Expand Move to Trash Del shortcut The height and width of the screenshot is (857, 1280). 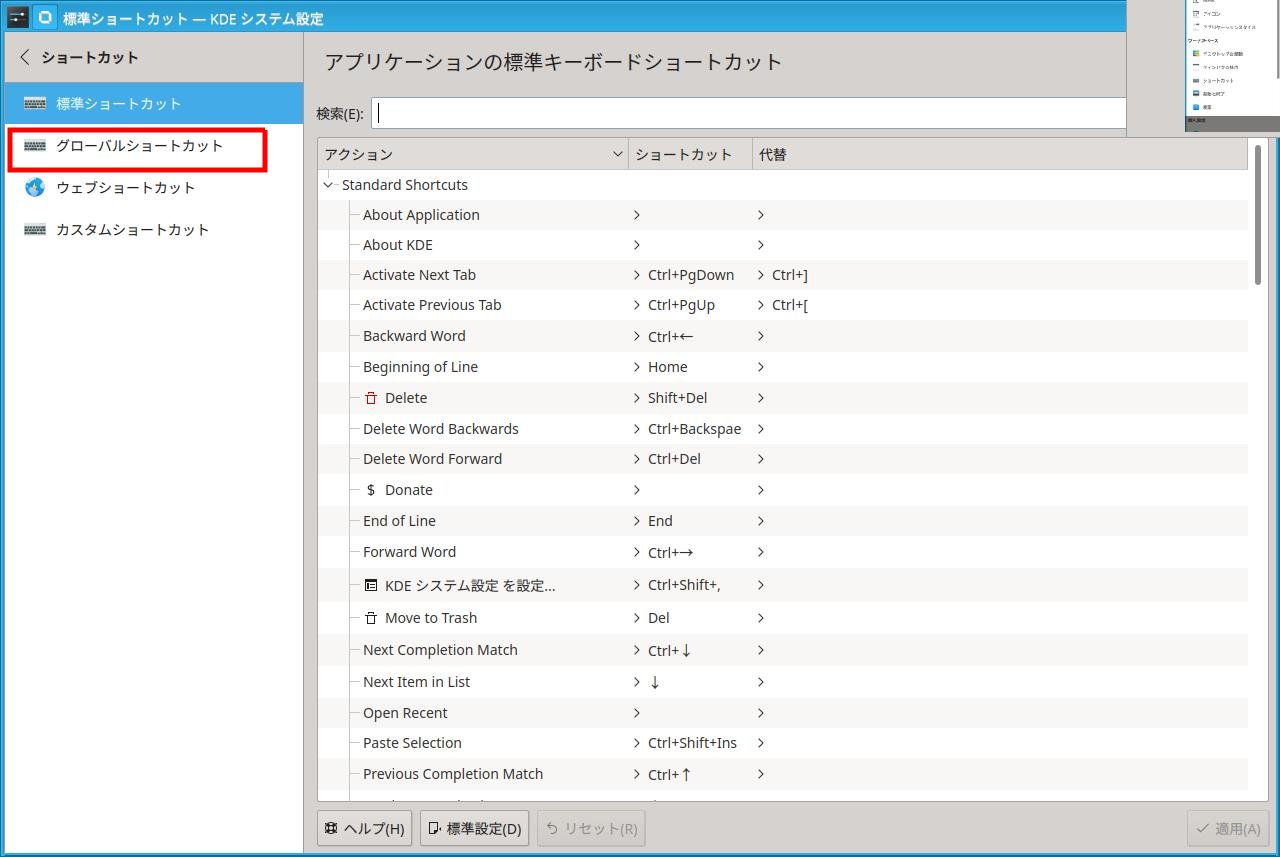637,618
